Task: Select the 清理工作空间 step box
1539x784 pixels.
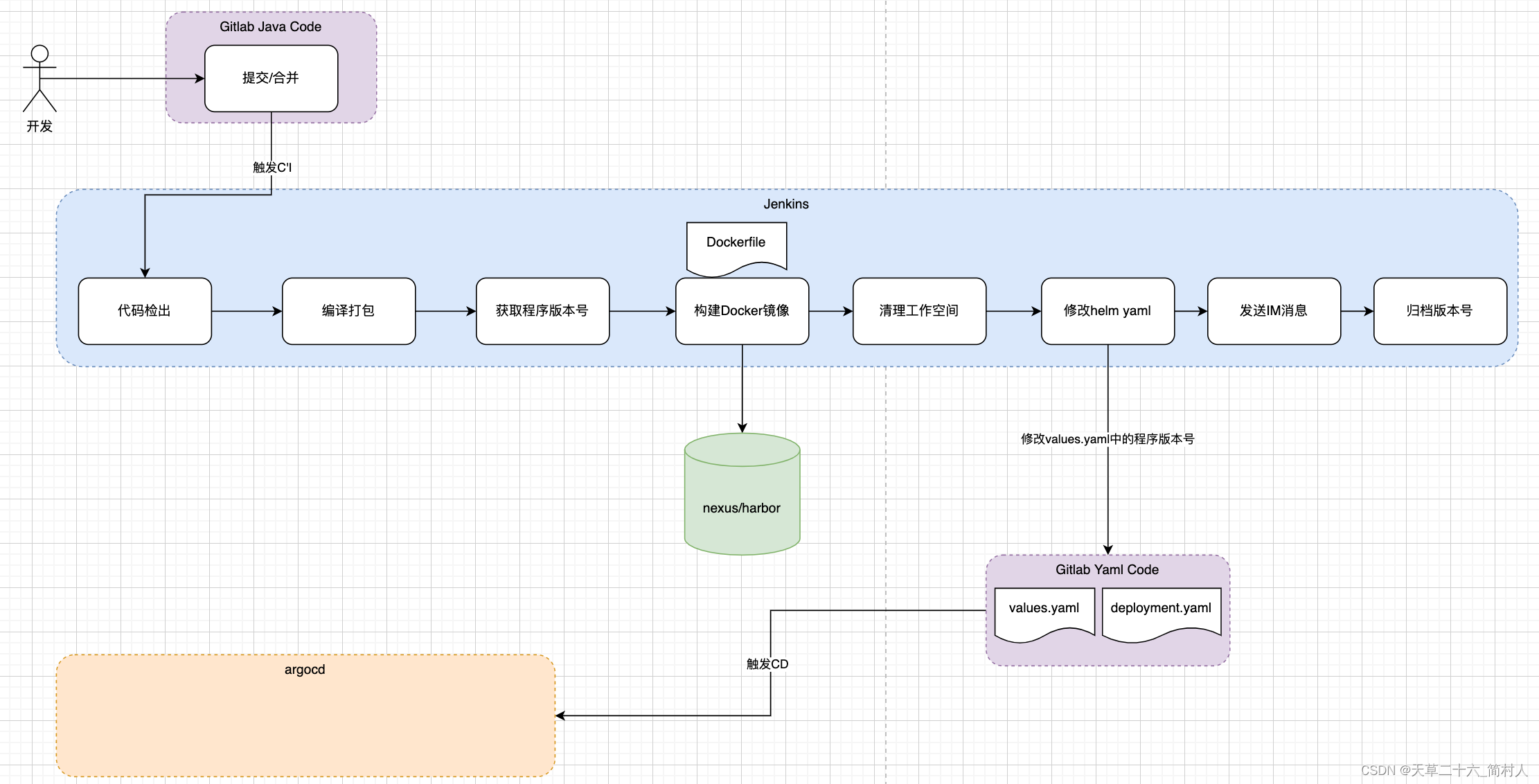Action: [x=920, y=311]
